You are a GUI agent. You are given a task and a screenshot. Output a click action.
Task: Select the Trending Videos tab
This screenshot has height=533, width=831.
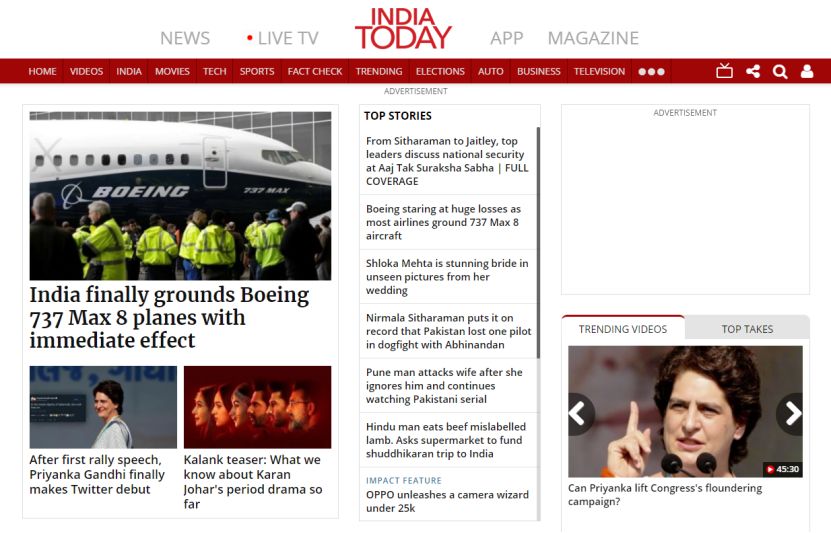(622, 329)
